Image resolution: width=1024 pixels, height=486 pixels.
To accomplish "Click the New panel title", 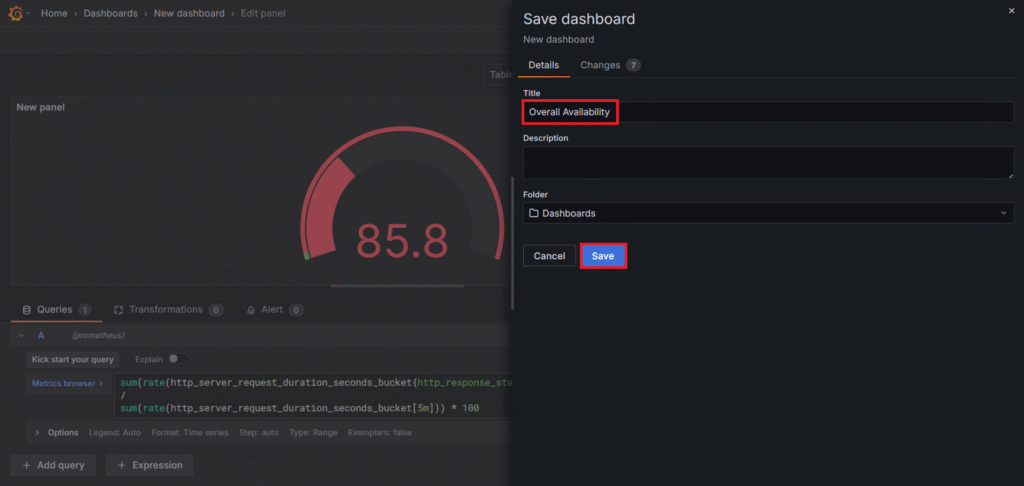I will (40, 107).
